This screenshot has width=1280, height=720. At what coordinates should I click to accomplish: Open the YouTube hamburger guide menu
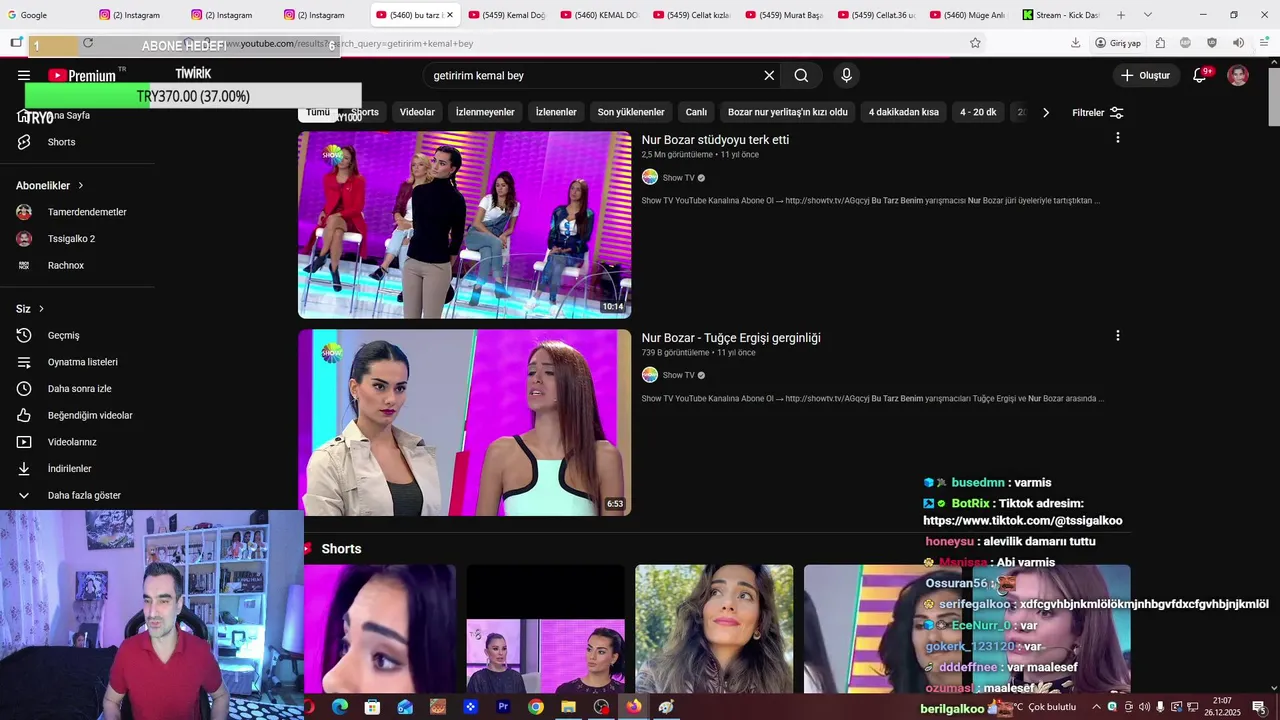(x=24, y=75)
